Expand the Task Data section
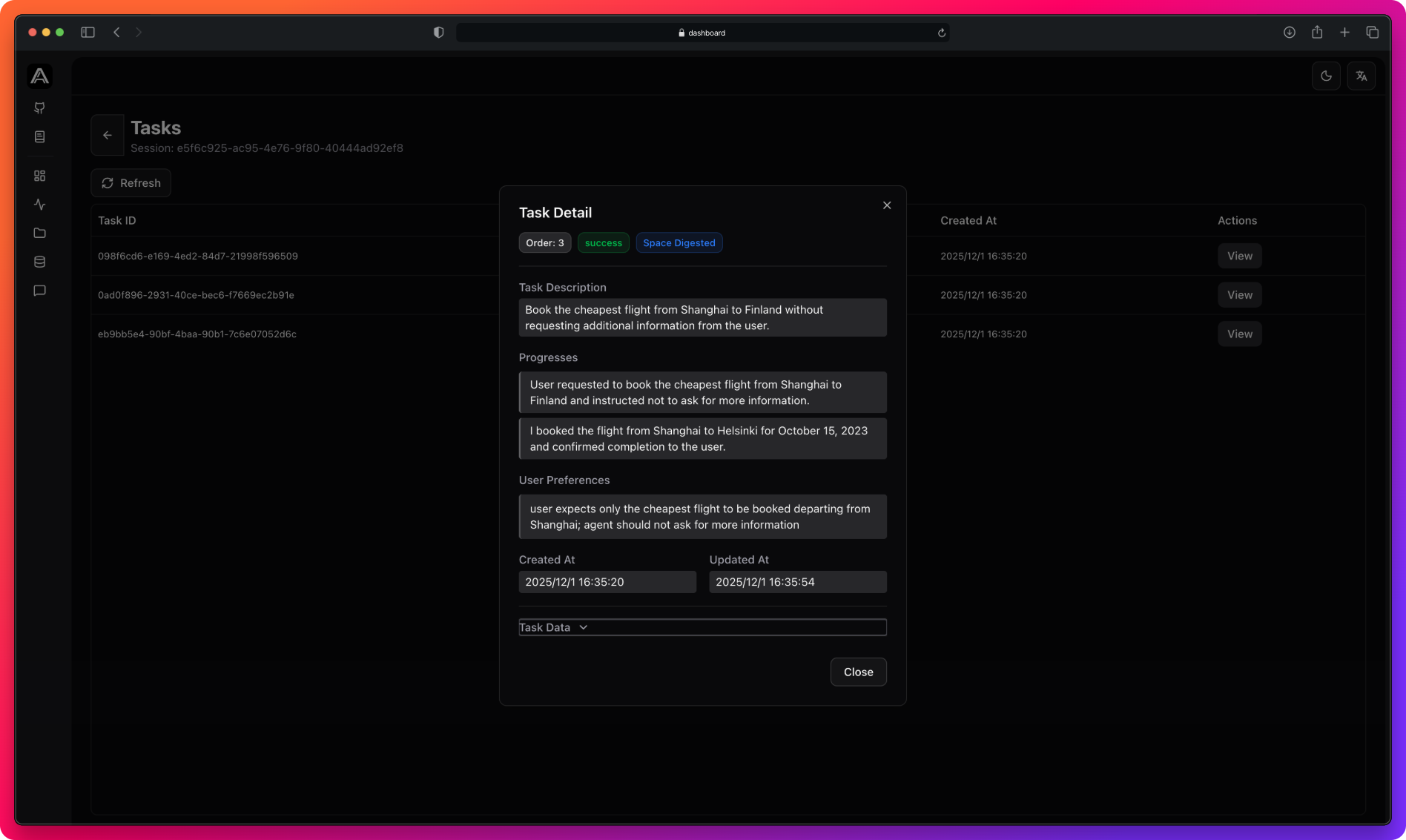The image size is (1406, 840). [x=553, y=626]
